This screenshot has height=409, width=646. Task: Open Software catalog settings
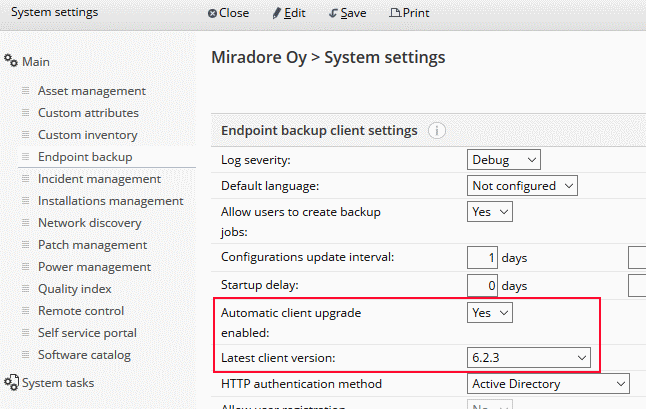tap(84, 355)
